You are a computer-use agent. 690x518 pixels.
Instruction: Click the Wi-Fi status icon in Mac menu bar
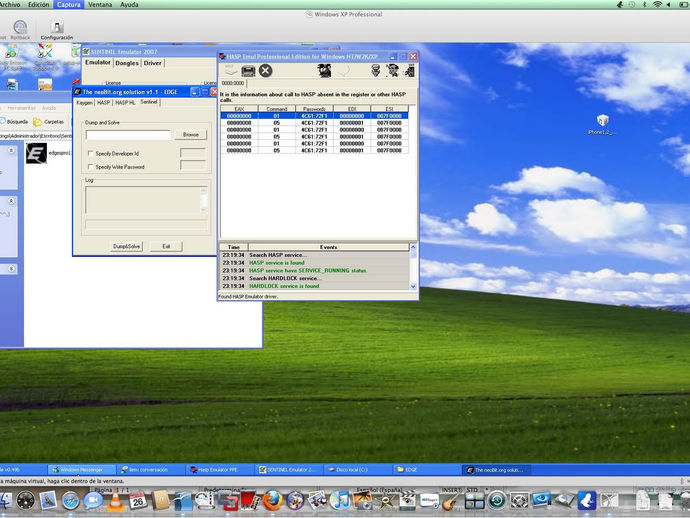point(657,4)
